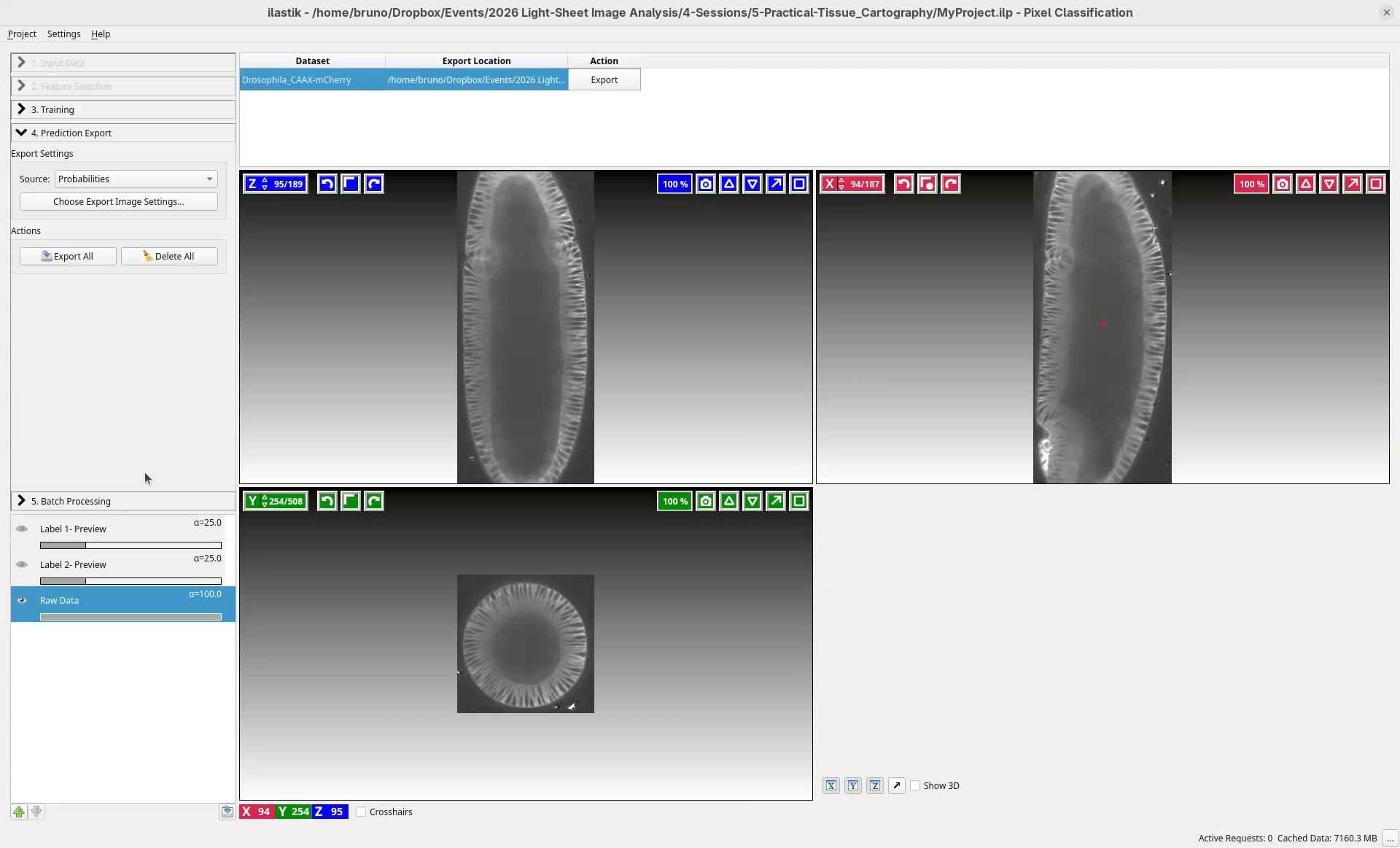Open the Source Probabilities dropdown
This screenshot has width=1400, height=848.
pos(136,179)
